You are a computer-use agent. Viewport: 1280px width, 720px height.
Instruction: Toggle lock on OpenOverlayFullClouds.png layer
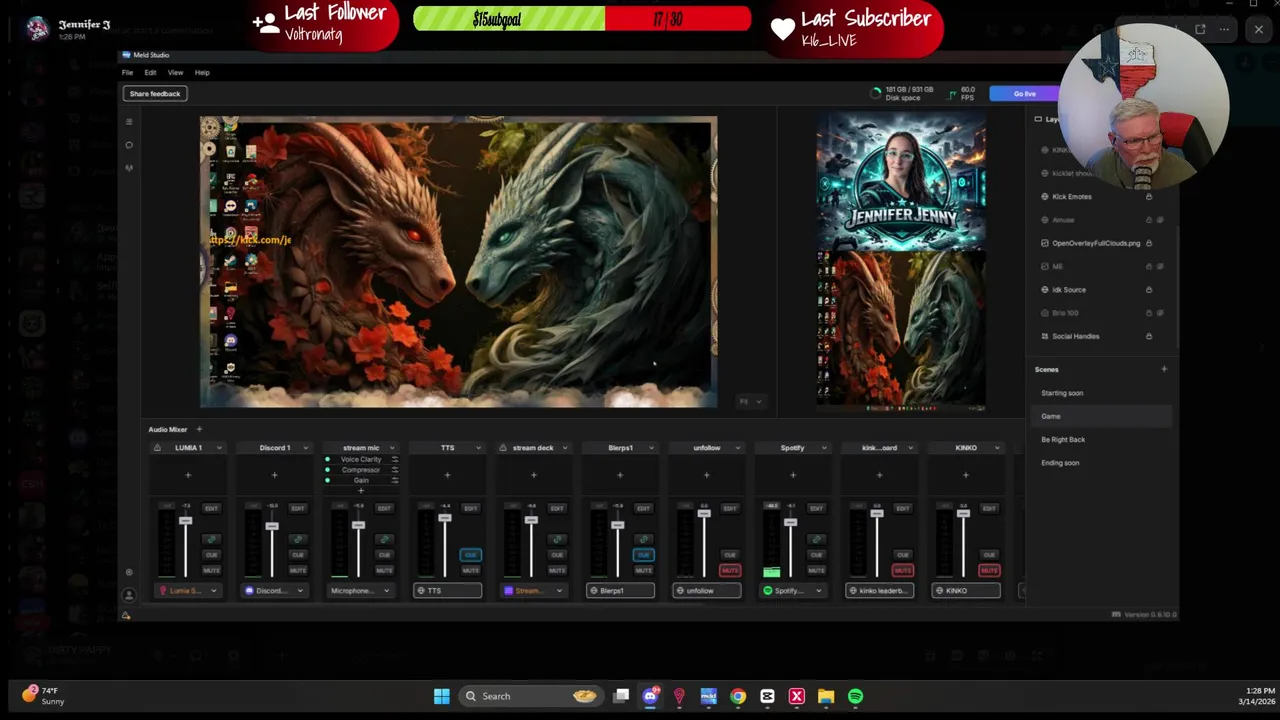point(1149,243)
